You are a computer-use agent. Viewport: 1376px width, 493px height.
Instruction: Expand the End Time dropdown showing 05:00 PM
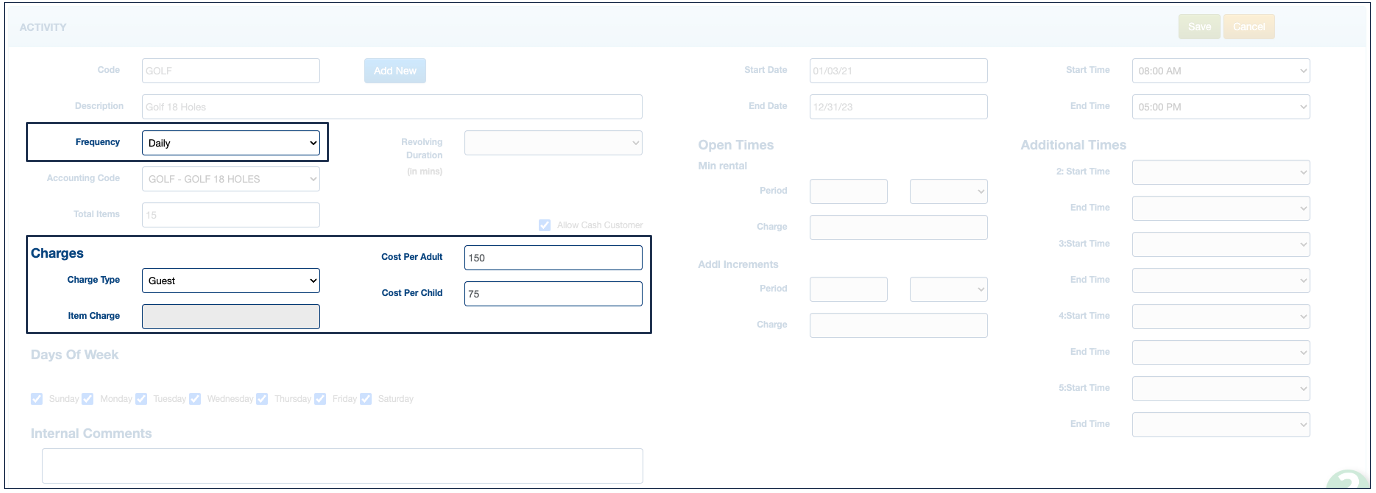(1220, 107)
